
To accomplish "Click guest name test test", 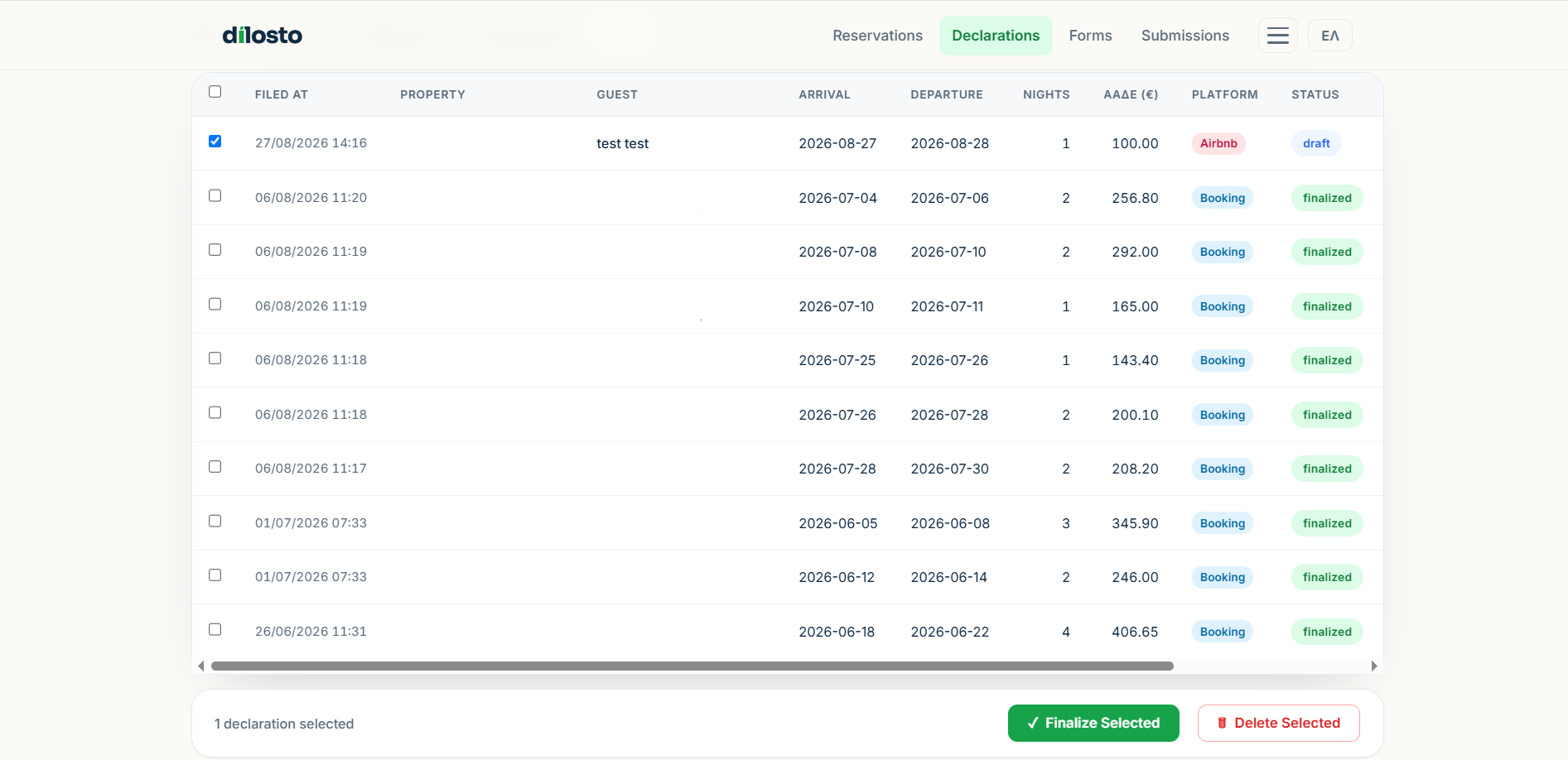I will 622,143.
